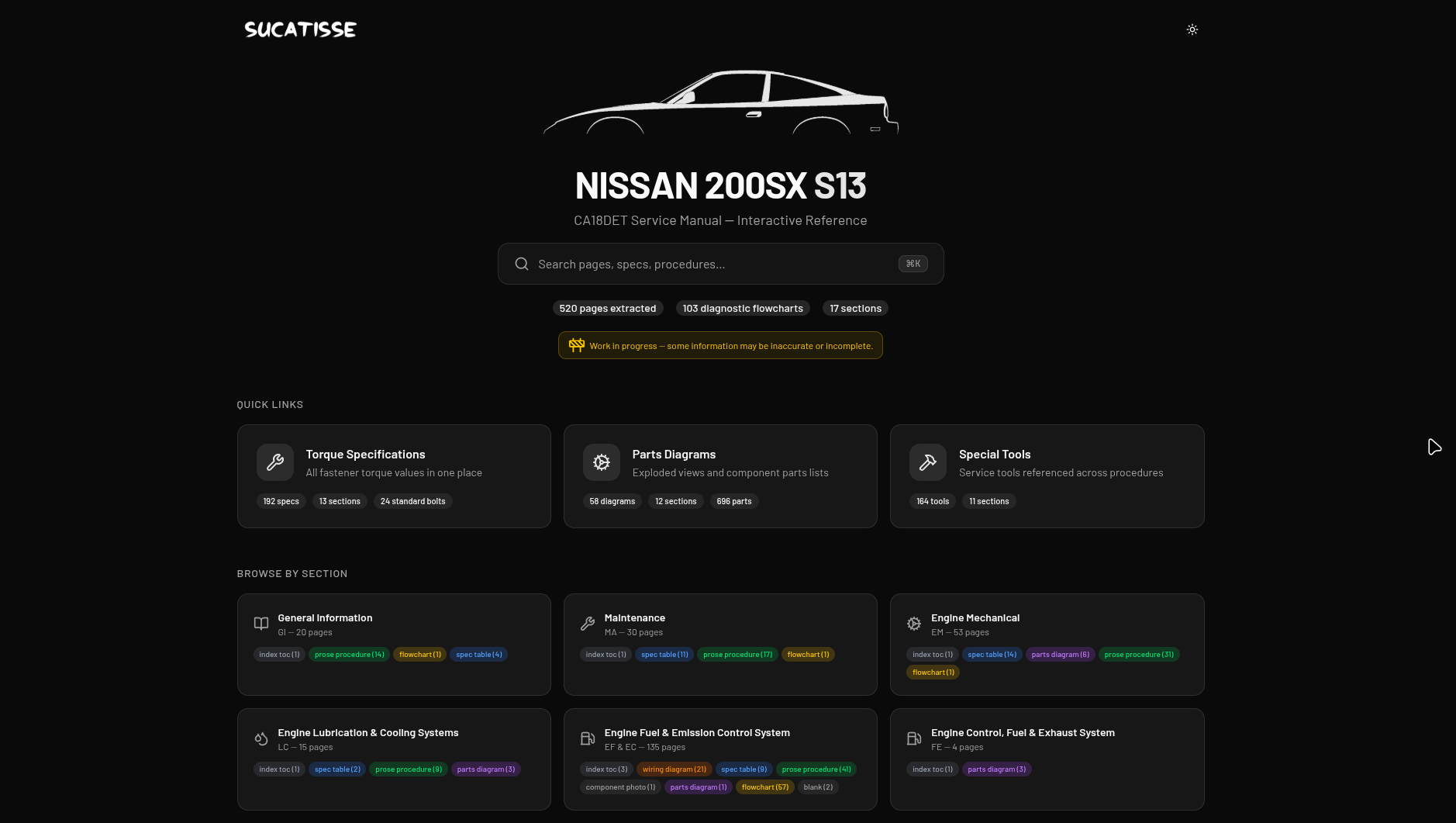1456x823 pixels.
Task: Click the work-in-progress barrier warning icon
Action: pyautogui.click(x=576, y=345)
